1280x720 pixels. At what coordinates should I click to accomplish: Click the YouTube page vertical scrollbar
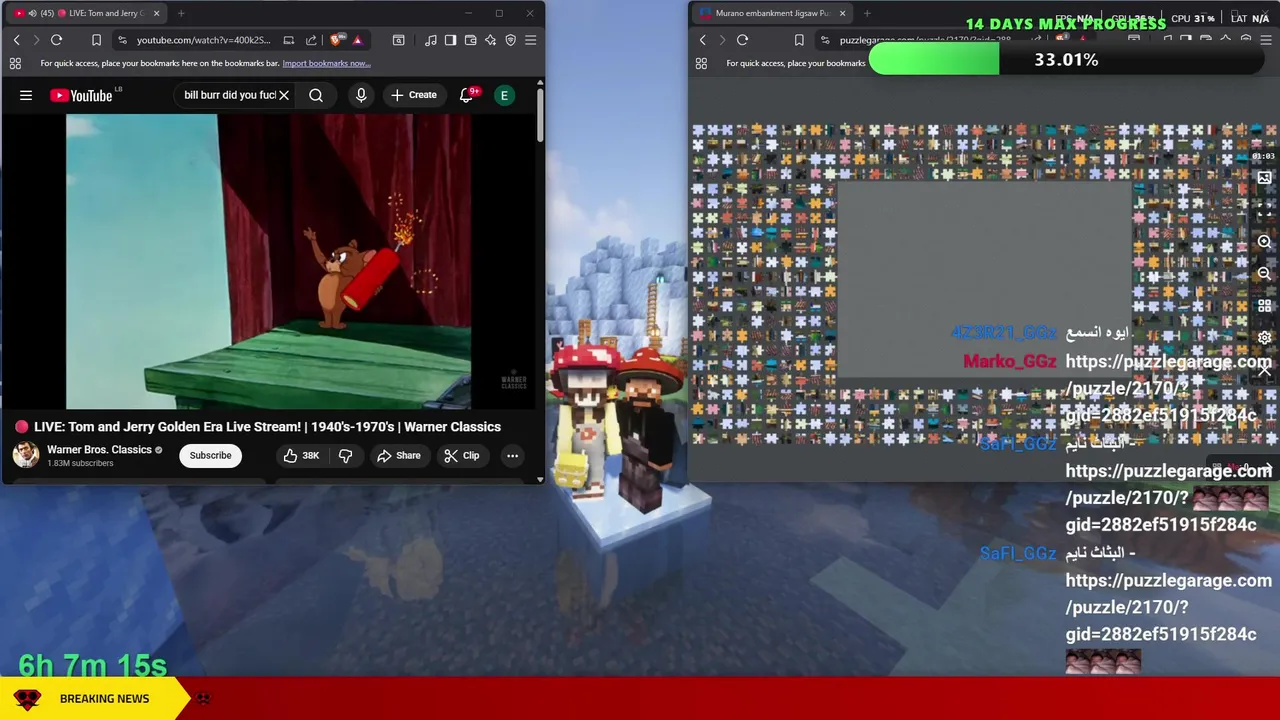(540, 115)
